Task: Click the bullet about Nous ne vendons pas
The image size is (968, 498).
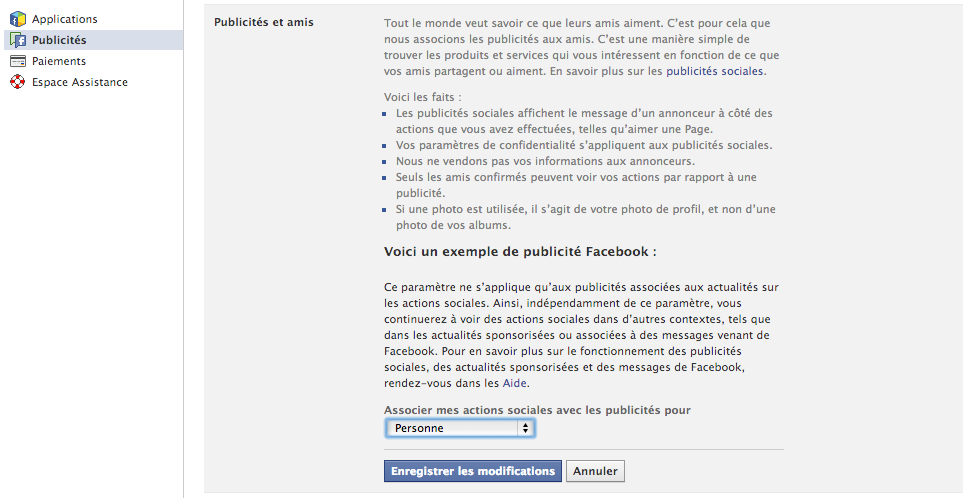Action: 545,161
